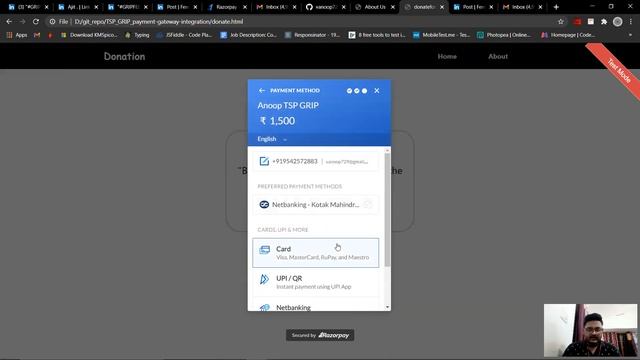640x360 pixels.
Task: Switch to the Apt | Lin LinkedIn tab
Action: point(78,7)
